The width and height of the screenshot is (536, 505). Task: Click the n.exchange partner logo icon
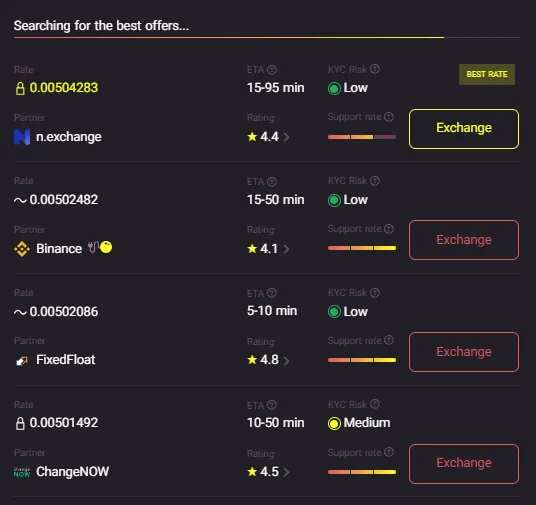coord(22,137)
